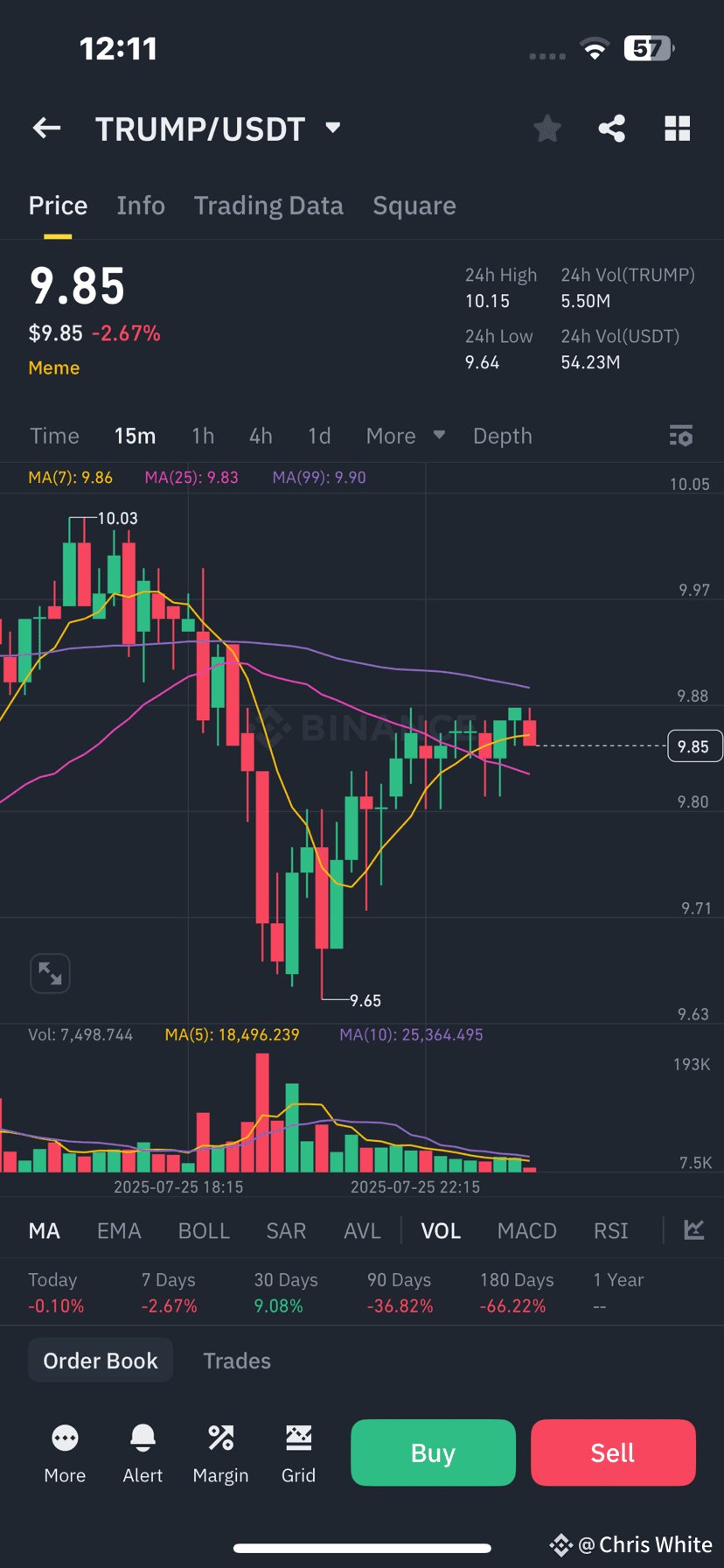Toggle the VOL sub-indicator
724x1568 pixels.
441,1231
